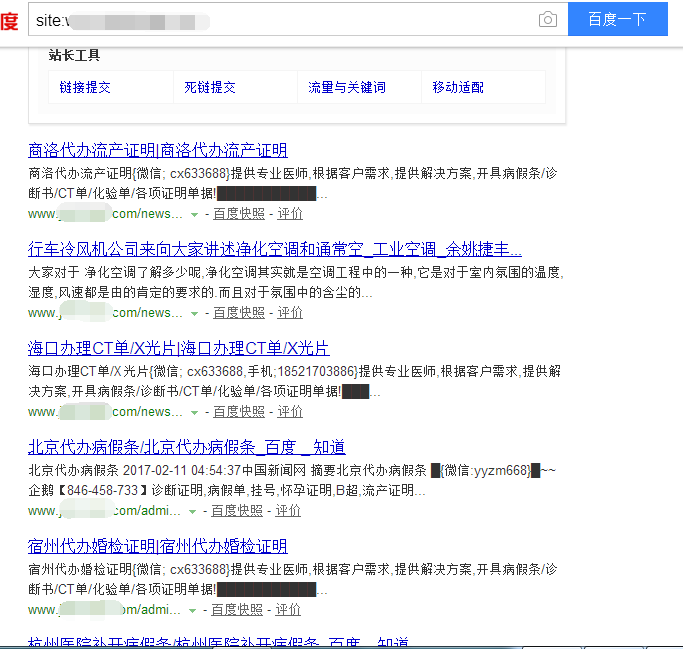Expand dropdown arrow beside 海口办理CT单 result URL

[x=194, y=412]
